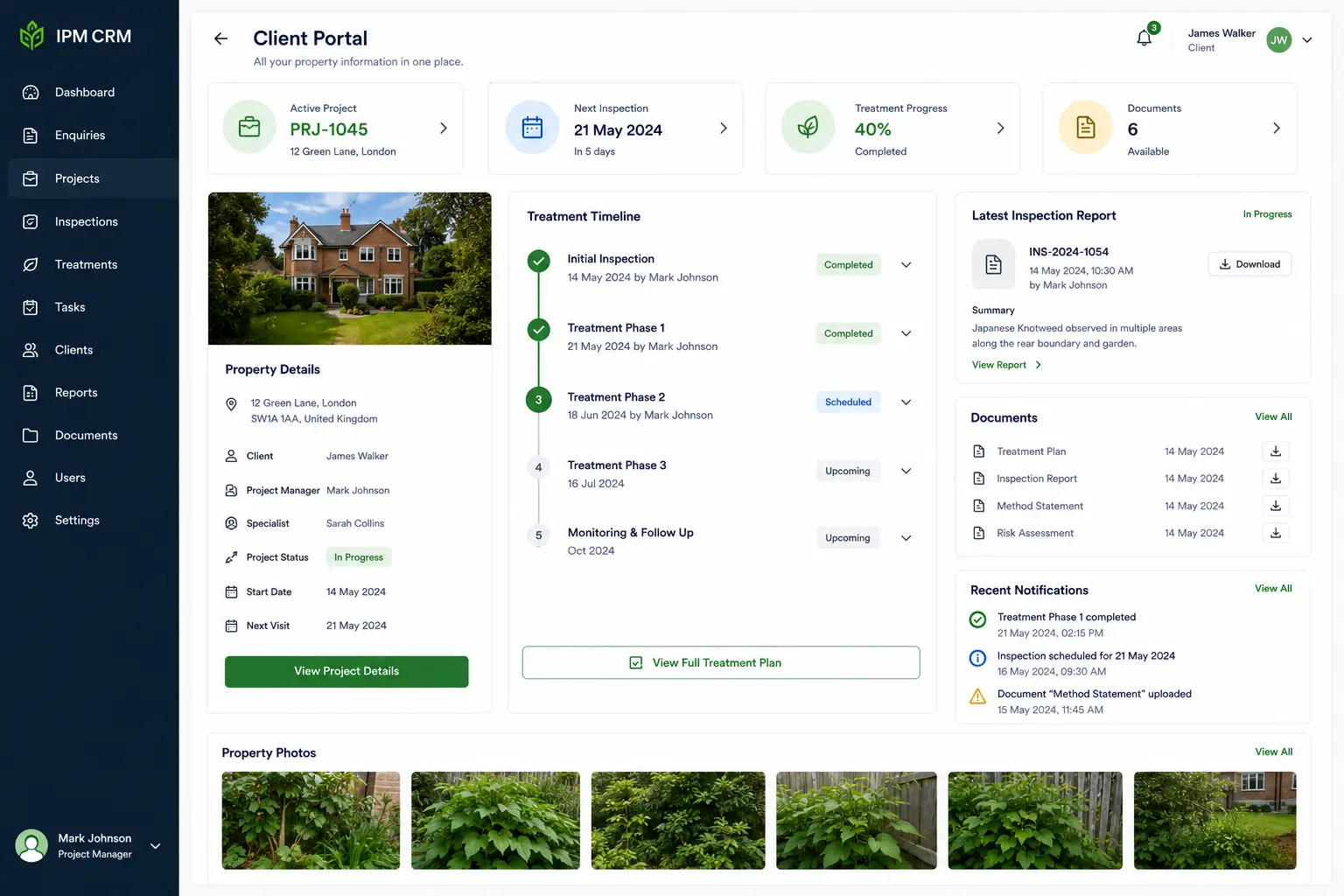The height and width of the screenshot is (896, 1344).
Task: Open Mark Johnson profile menu chevron
Action: pos(155,846)
